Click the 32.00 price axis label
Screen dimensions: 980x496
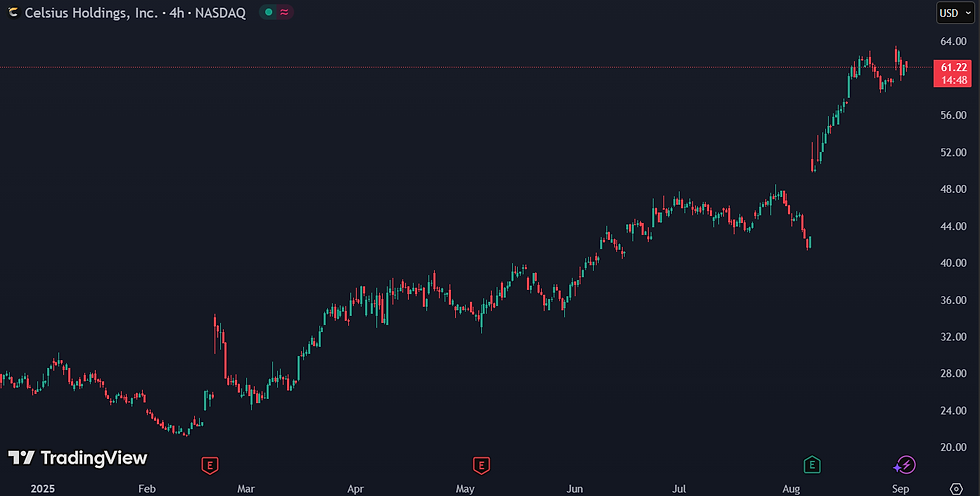[x=954, y=337]
